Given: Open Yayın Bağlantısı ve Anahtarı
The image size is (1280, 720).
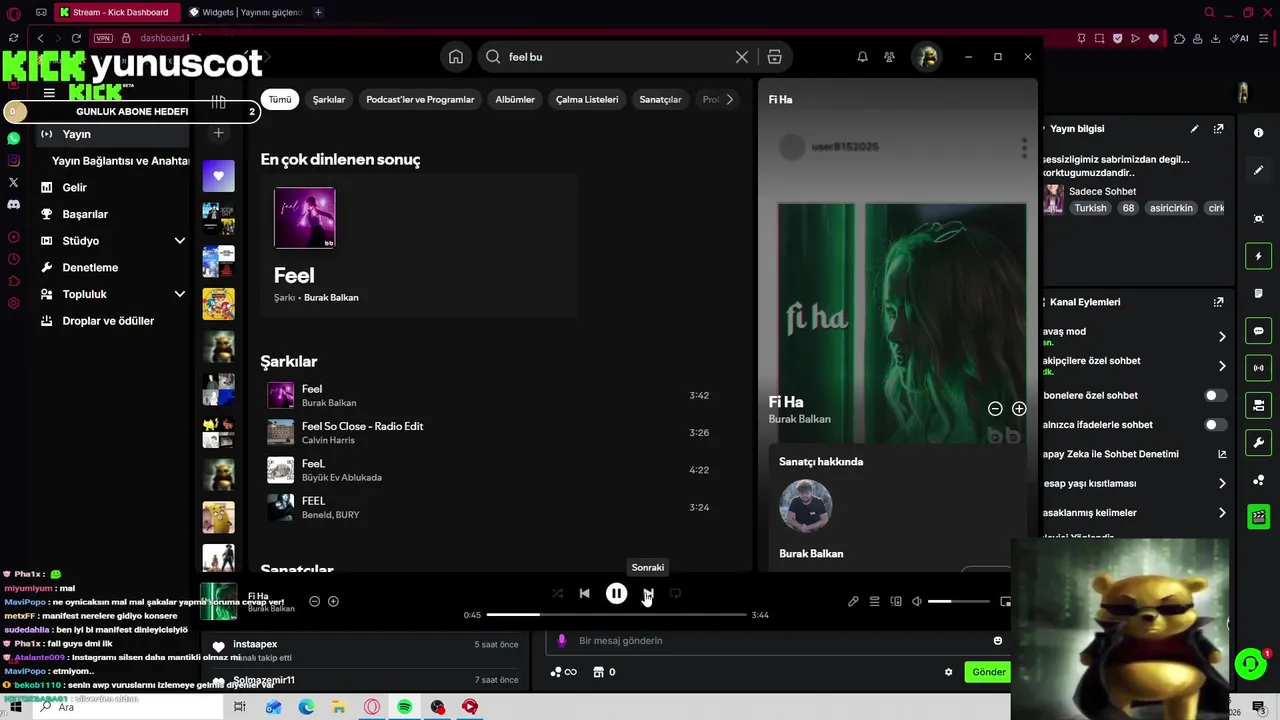Looking at the screenshot, I should pos(120,161).
